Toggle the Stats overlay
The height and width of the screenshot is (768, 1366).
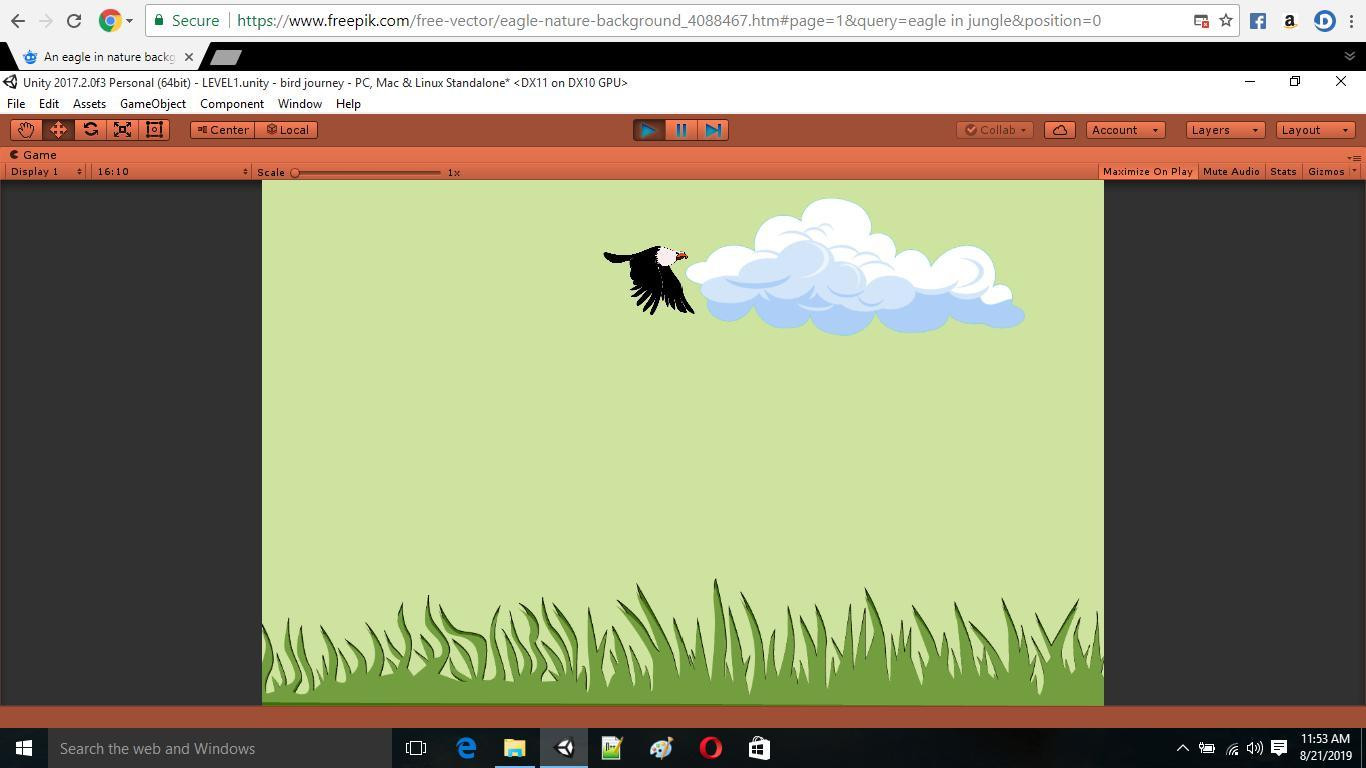click(1282, 172)
